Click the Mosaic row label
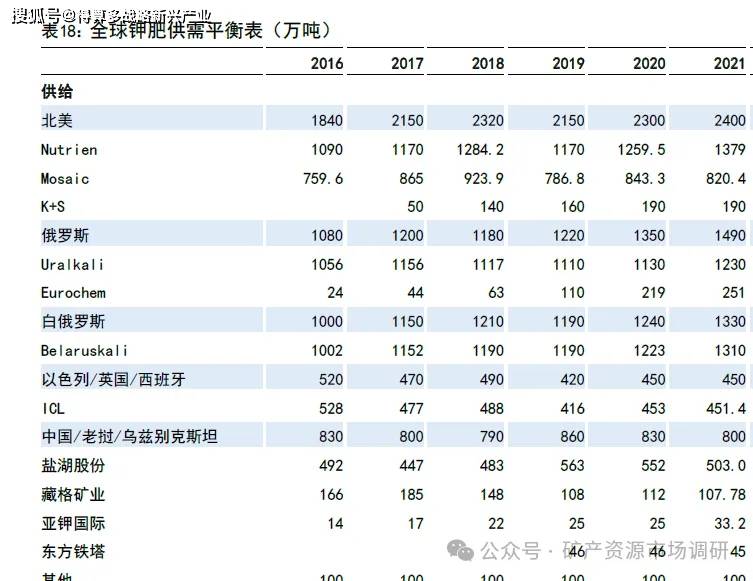 pos(65,179)
